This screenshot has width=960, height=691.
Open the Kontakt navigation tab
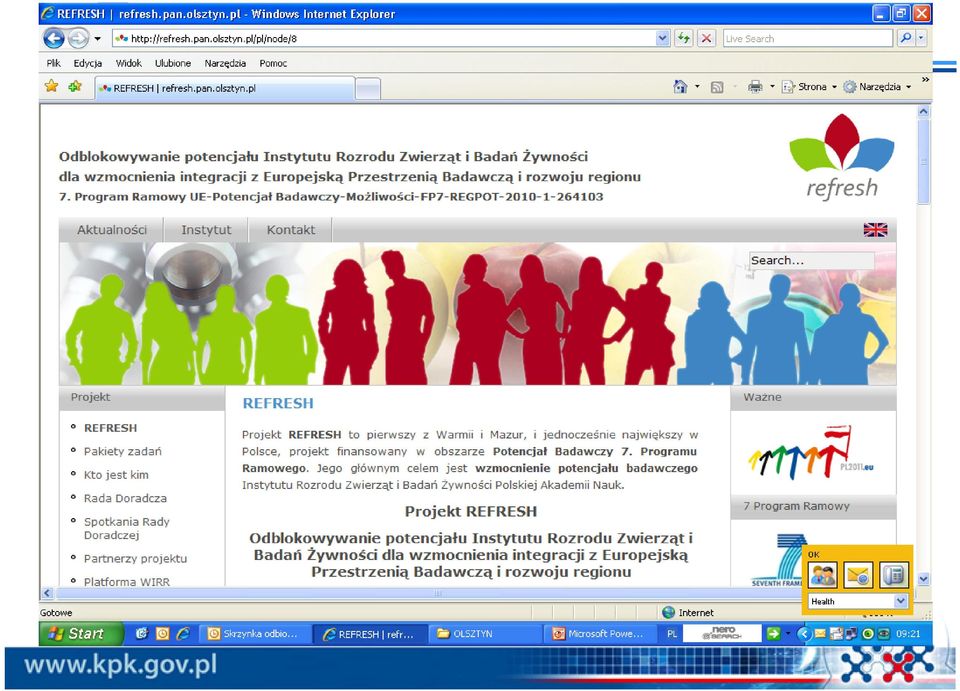290,230
